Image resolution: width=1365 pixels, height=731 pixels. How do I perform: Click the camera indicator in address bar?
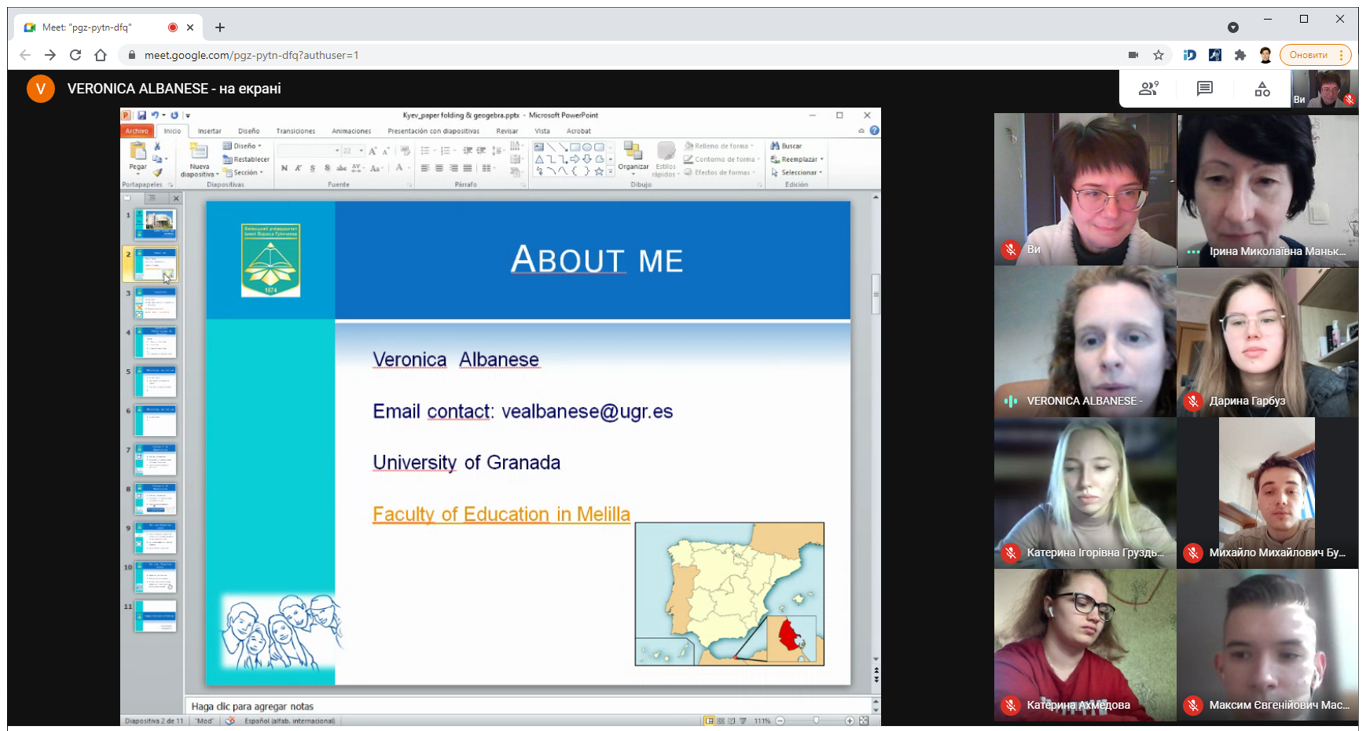click(1133, 55)
